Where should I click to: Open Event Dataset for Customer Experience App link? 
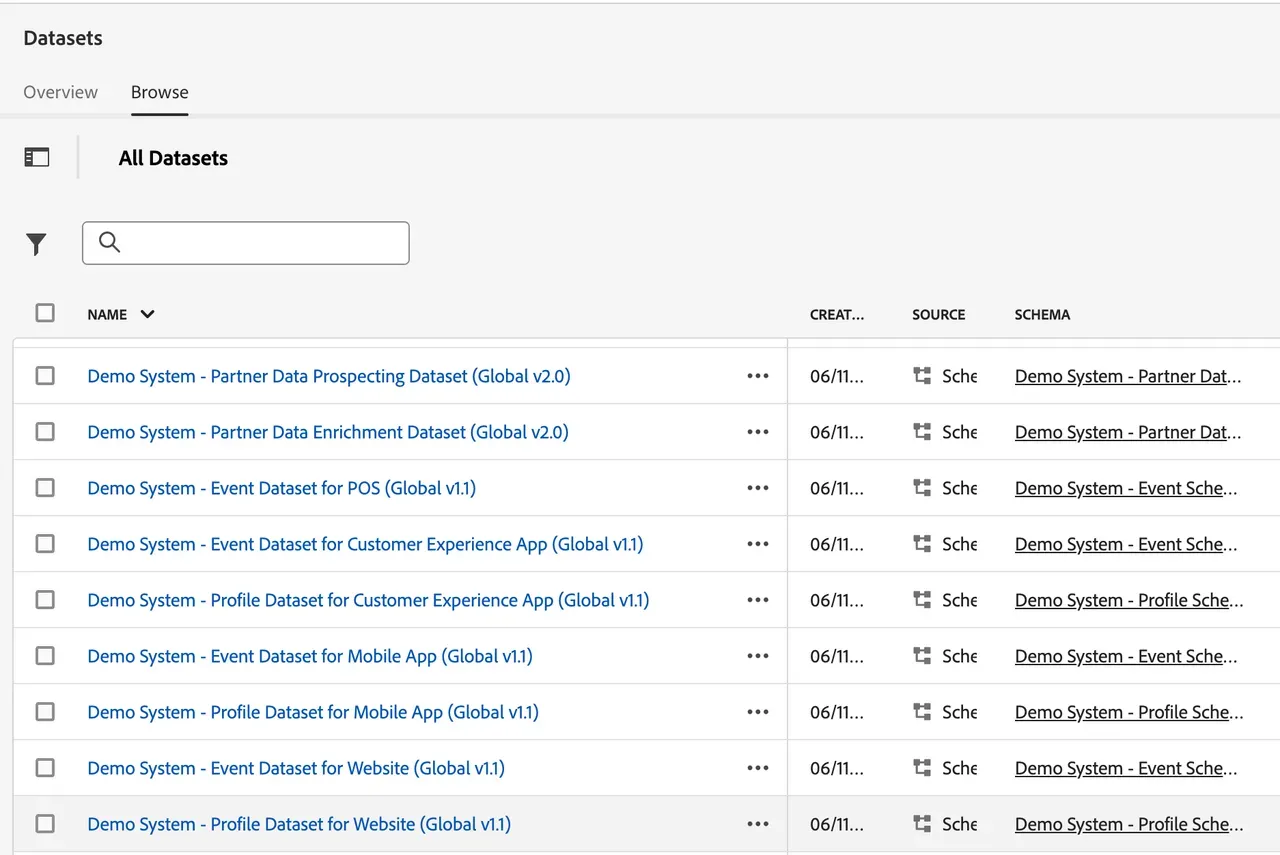tap(366, 544)
